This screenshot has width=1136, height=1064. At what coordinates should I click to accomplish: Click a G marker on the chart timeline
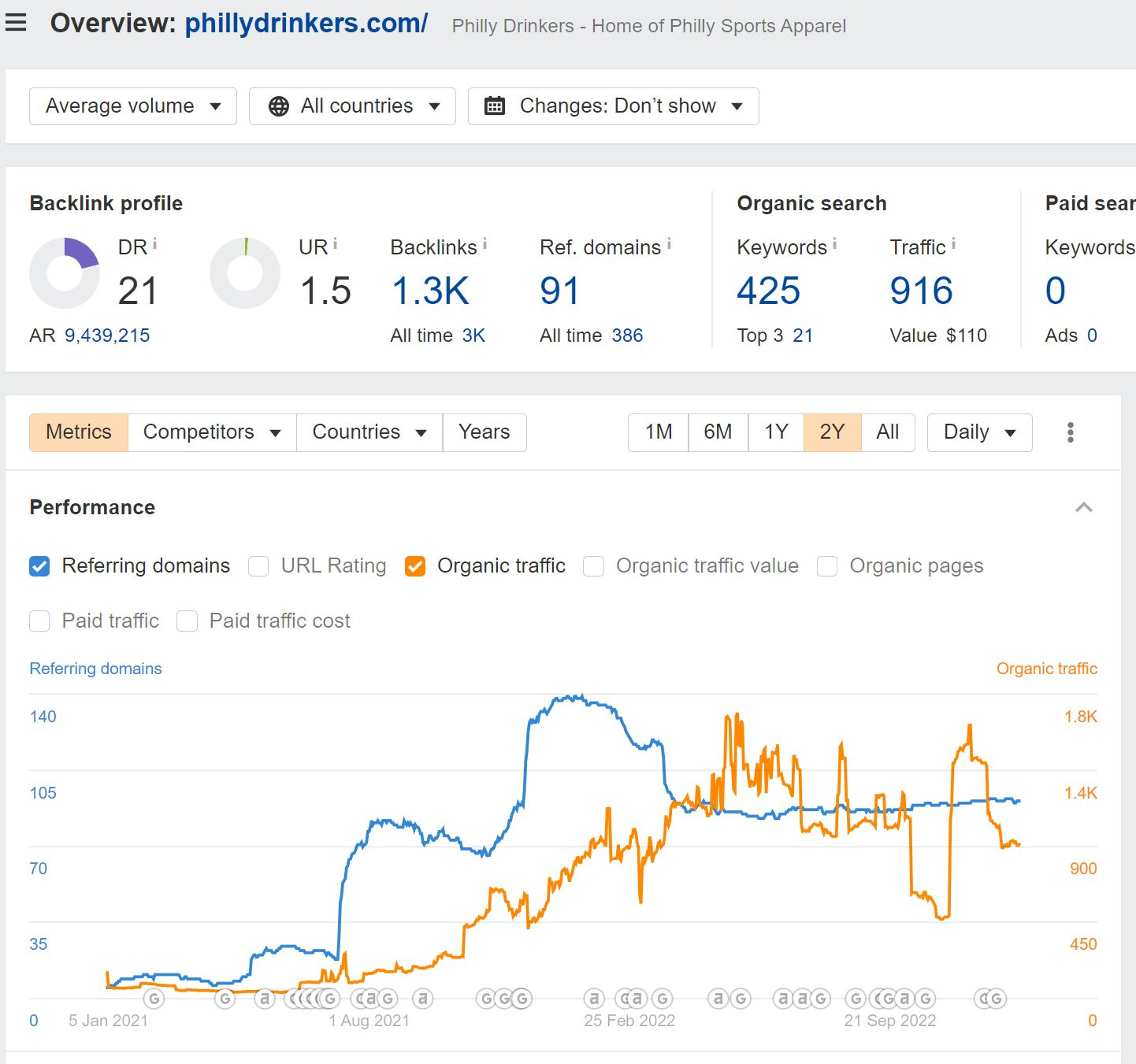pyautogui.click(x=154, y=998)
